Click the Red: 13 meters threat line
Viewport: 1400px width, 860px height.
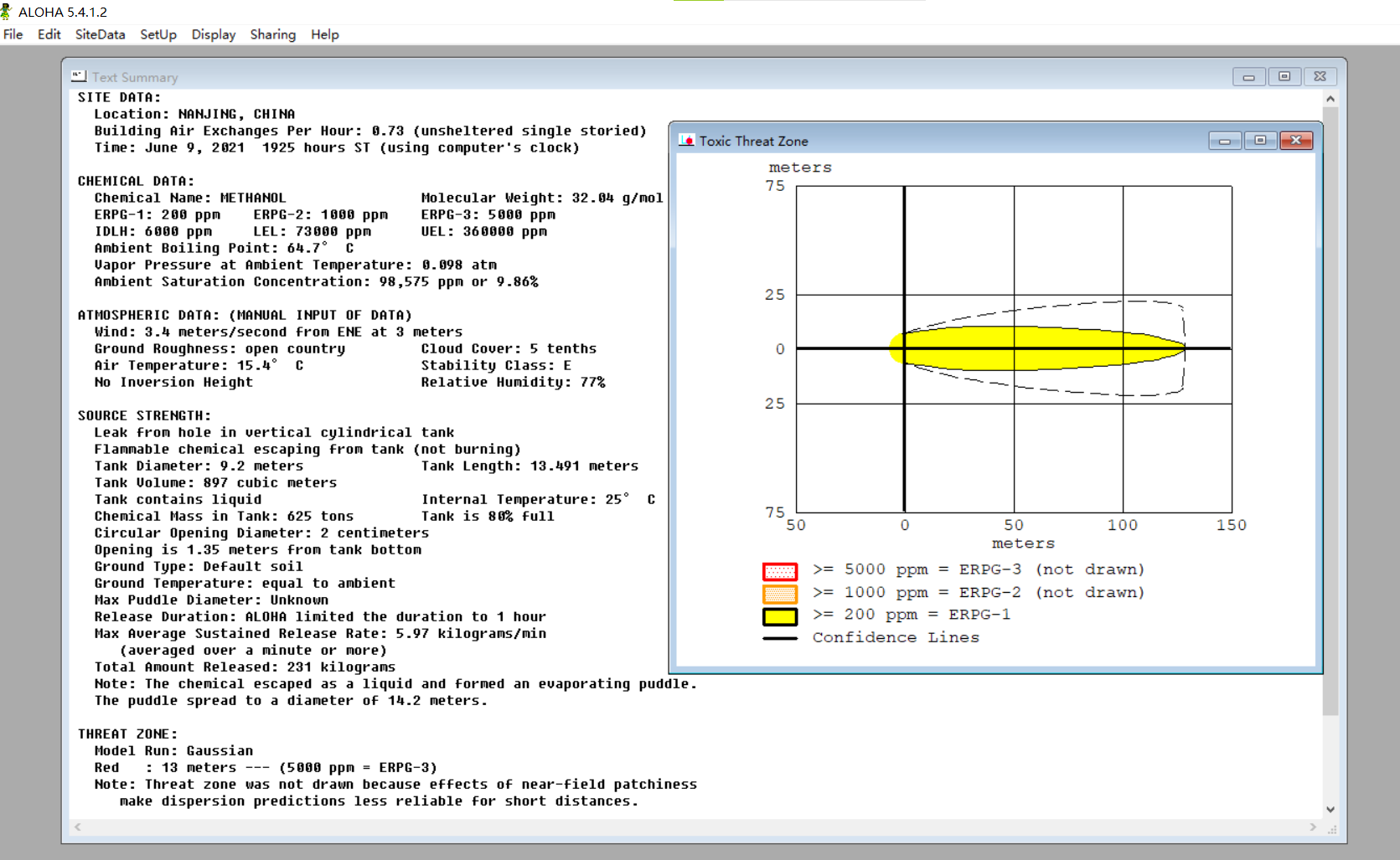point(266,767)
